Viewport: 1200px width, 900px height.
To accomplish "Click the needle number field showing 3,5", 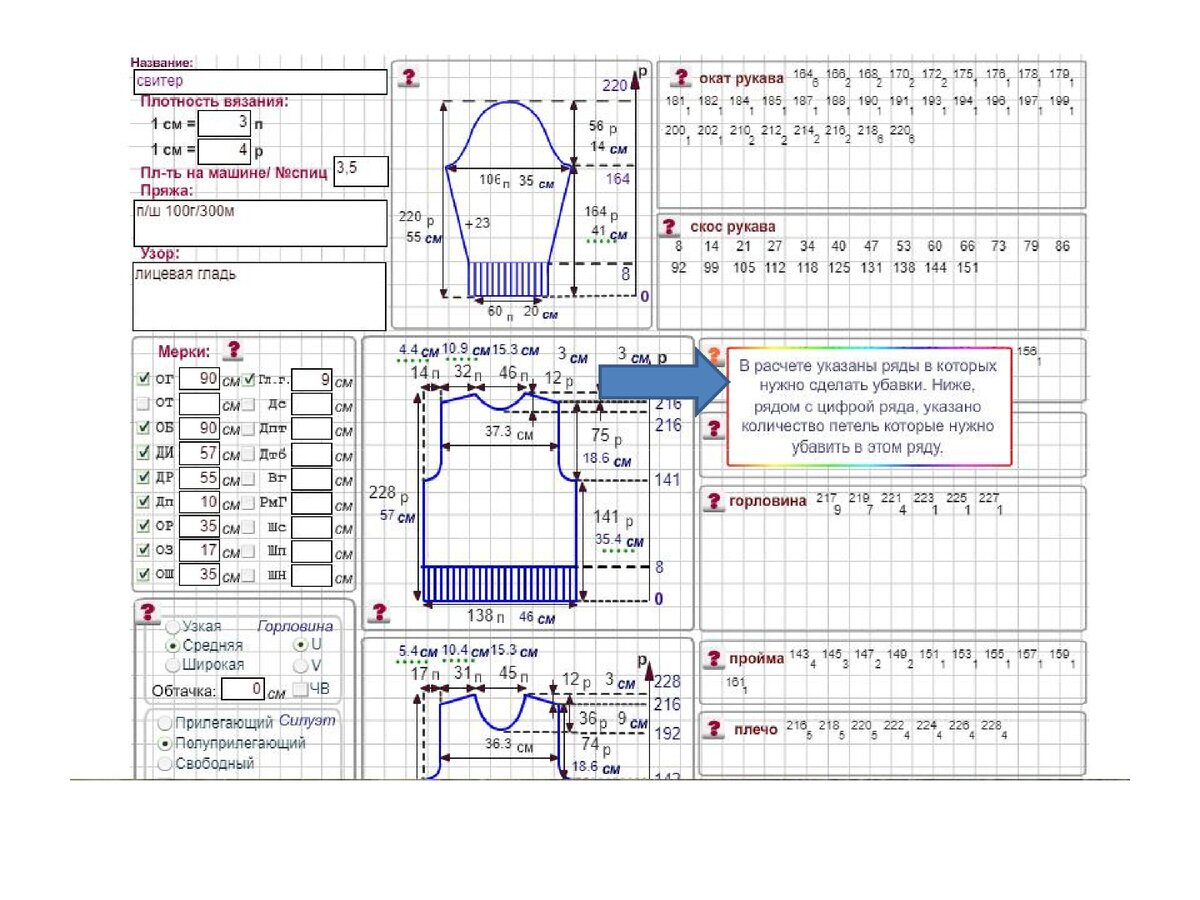I will (361, 170).
